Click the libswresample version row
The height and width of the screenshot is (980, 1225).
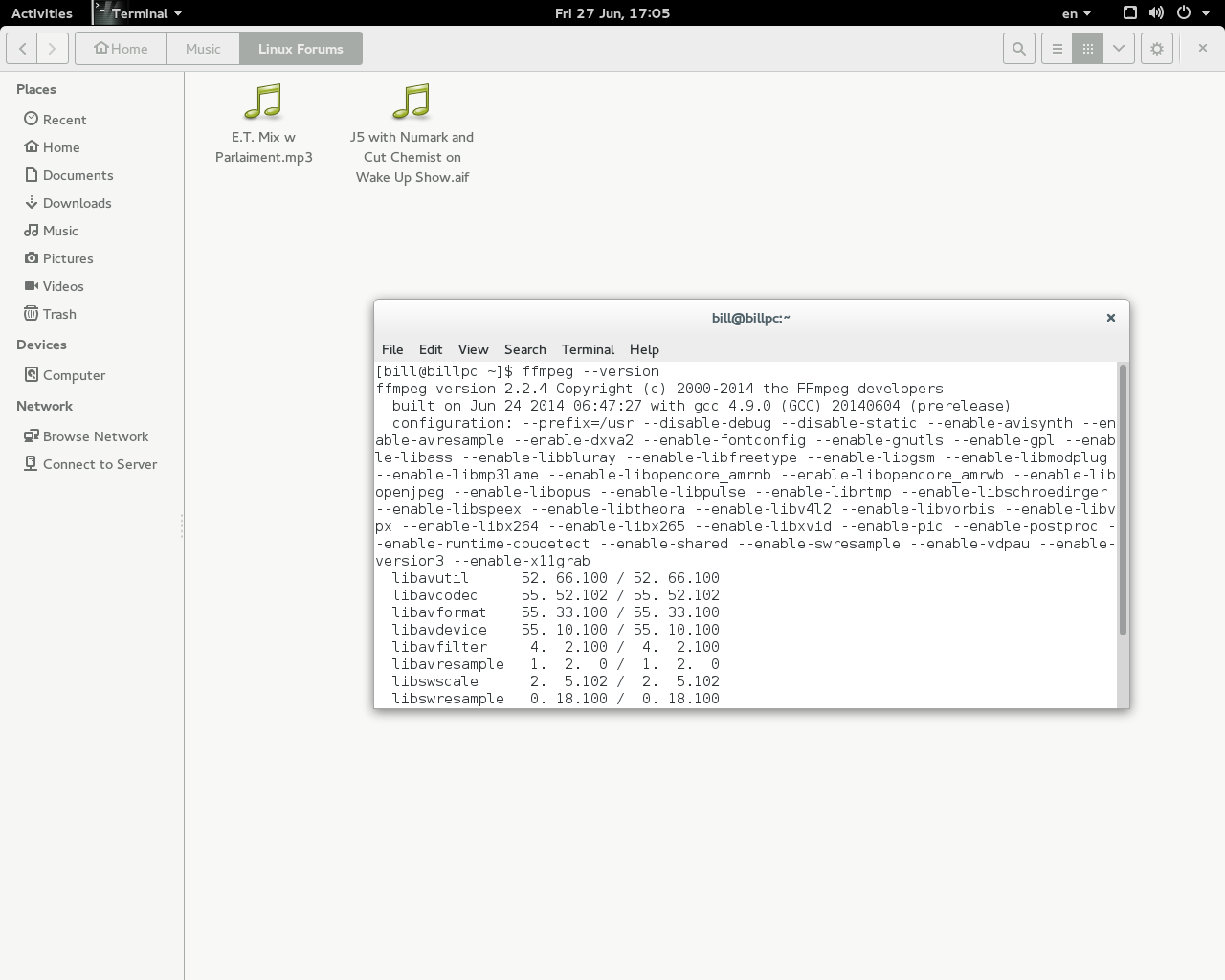click(555, 699)
